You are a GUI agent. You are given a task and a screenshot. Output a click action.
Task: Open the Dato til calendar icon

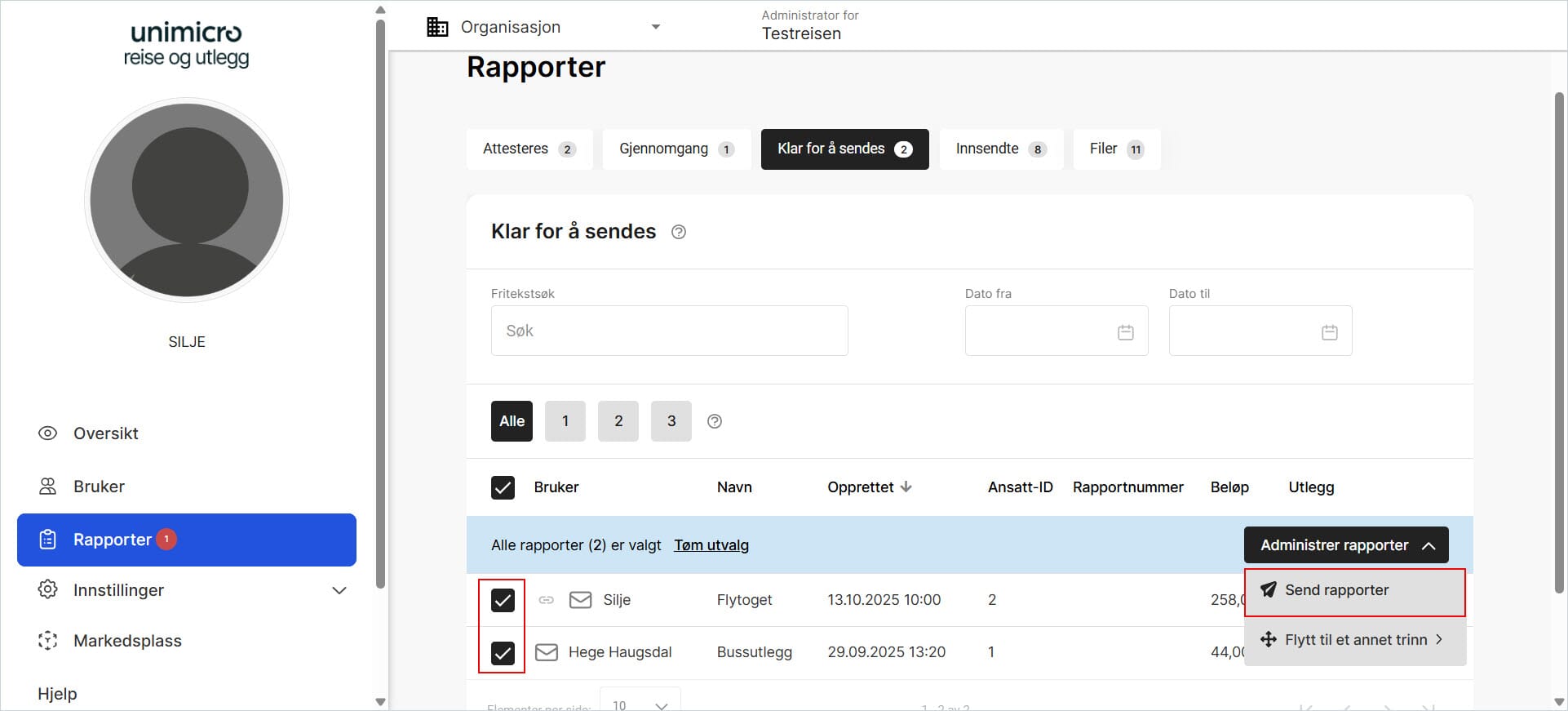[x=1329, y=332]
